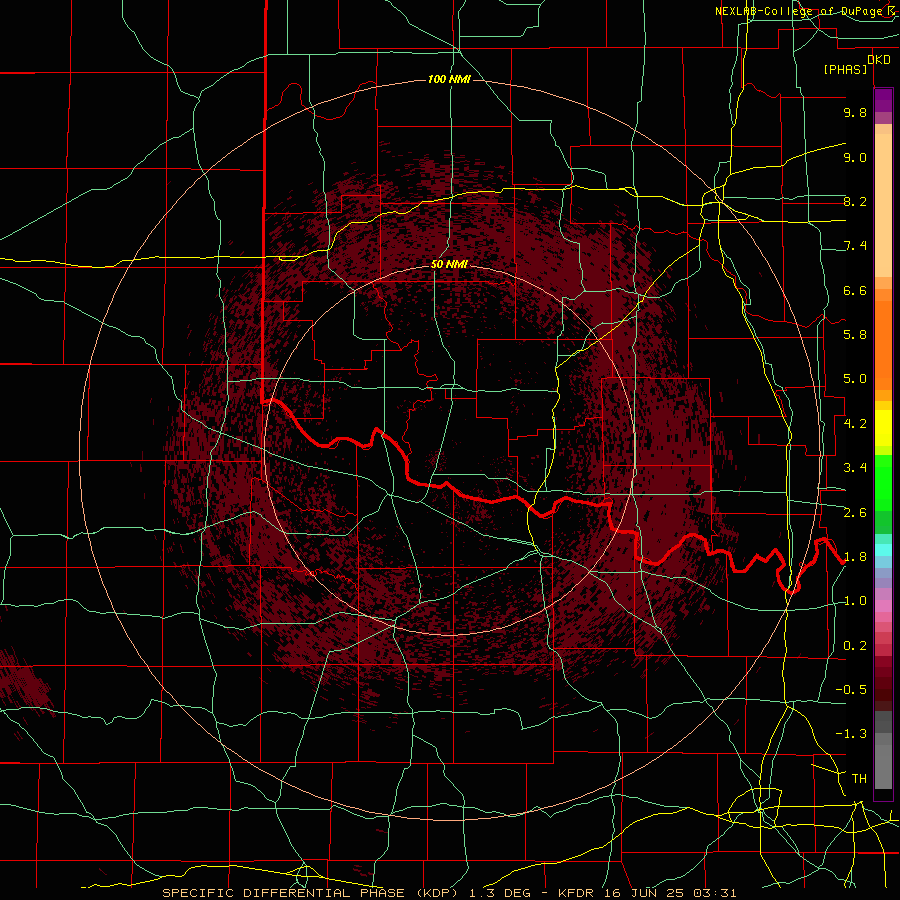900x900 pixels.
Task: Click the TH label at the scale bottom
Action: pos(859,779)
